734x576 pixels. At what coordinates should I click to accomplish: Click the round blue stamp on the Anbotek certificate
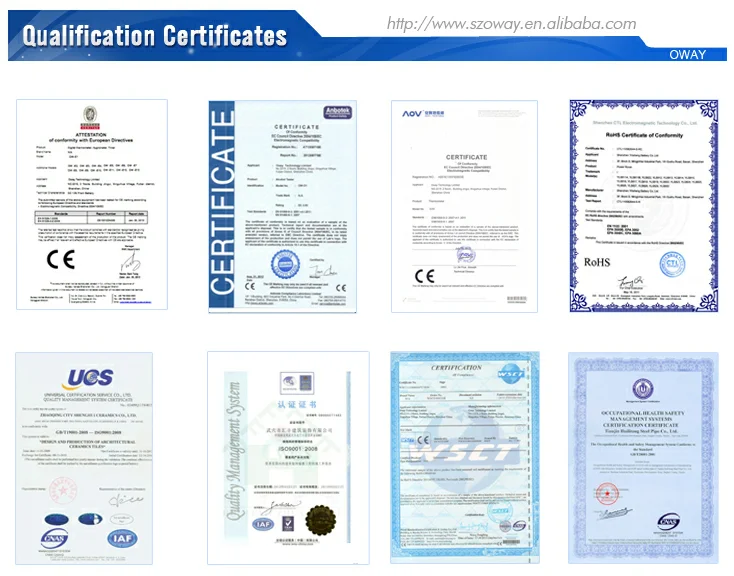285,264
